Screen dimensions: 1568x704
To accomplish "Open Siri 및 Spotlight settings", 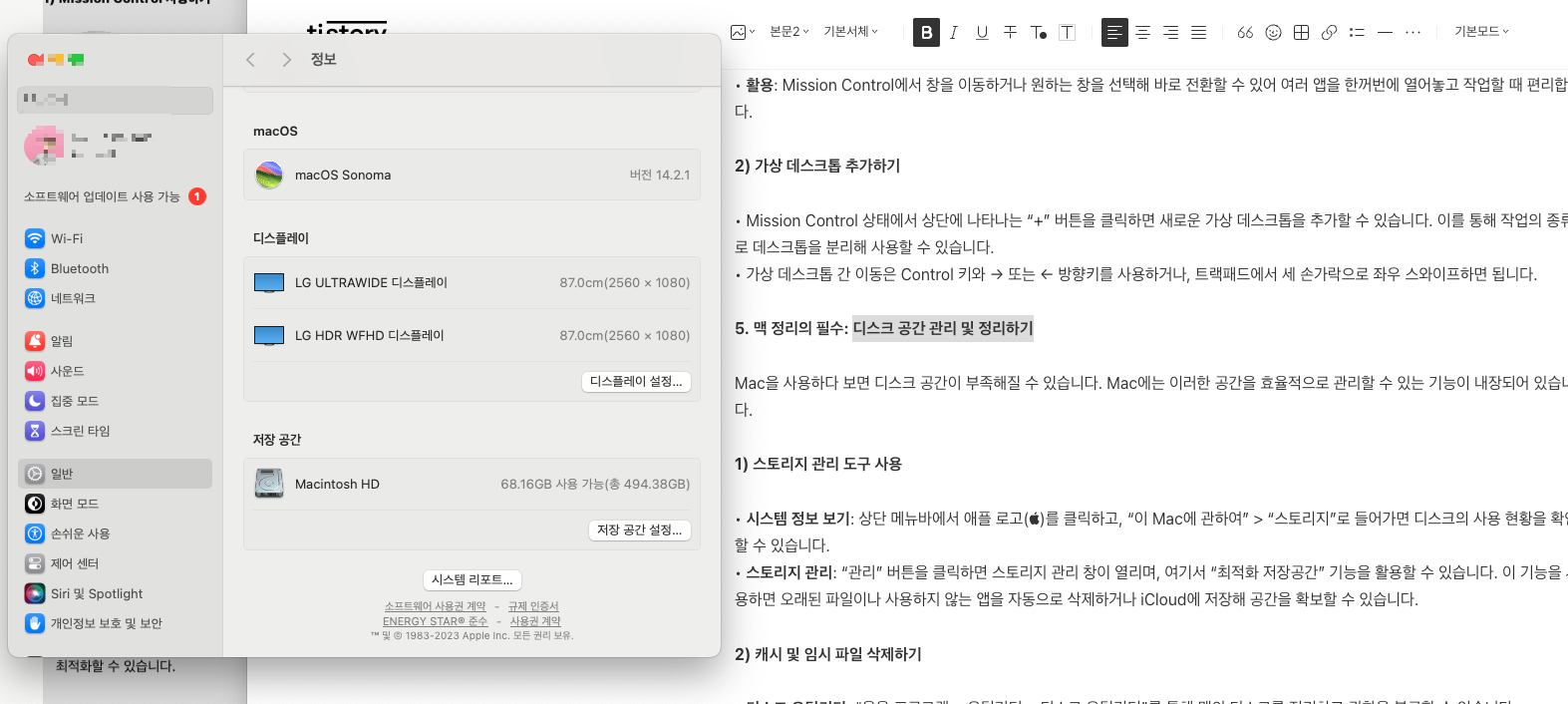I will pyautogui.click(x=115, y=593).
